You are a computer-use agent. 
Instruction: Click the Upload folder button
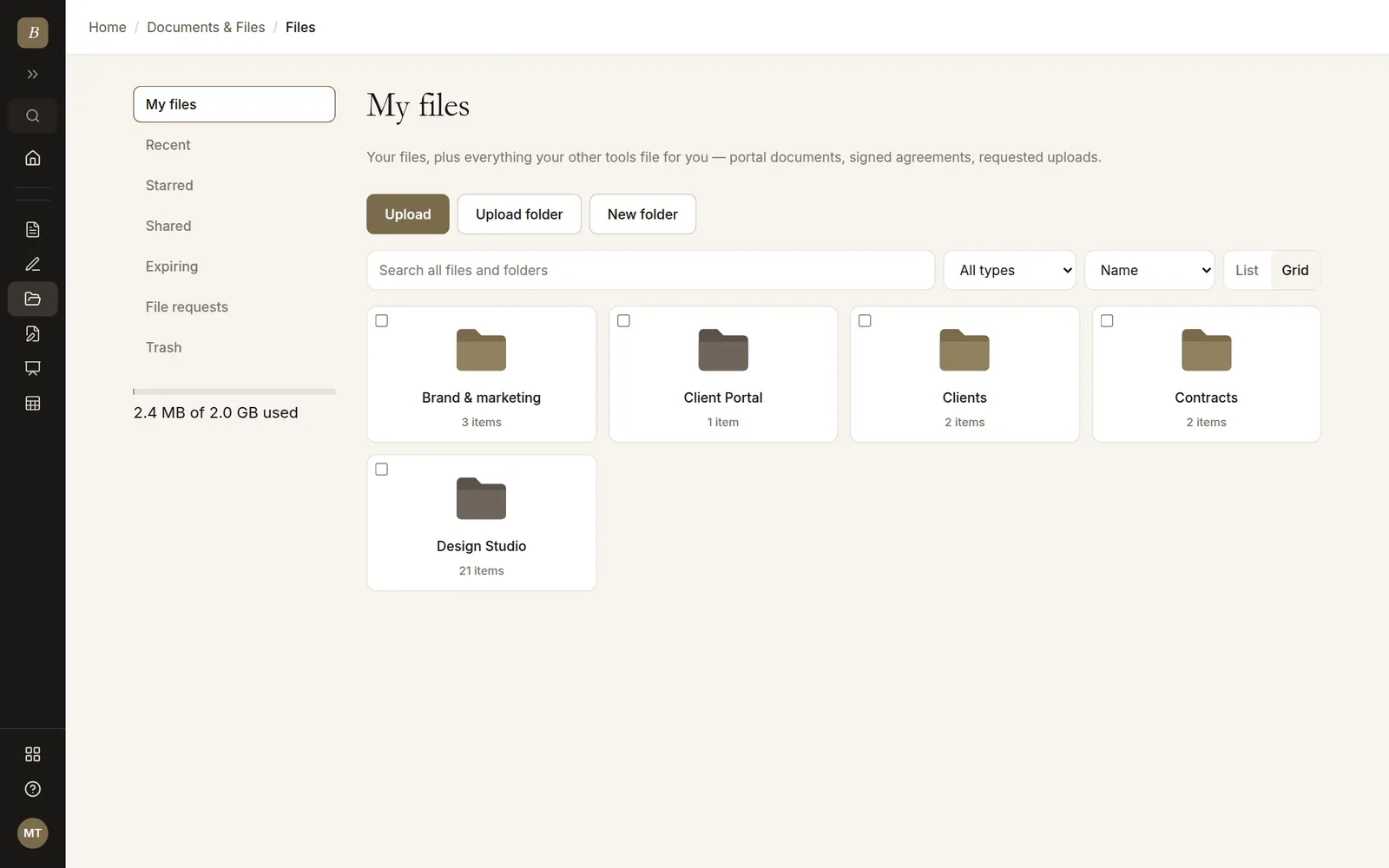[x=519, y=214]
